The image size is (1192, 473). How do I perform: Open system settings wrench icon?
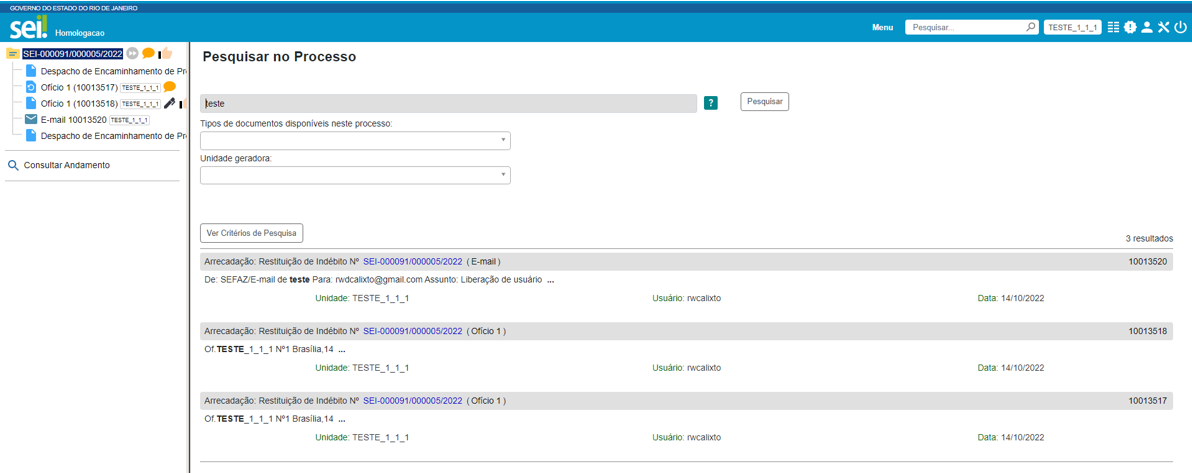pyautogui.click(x=1163, y=28)
